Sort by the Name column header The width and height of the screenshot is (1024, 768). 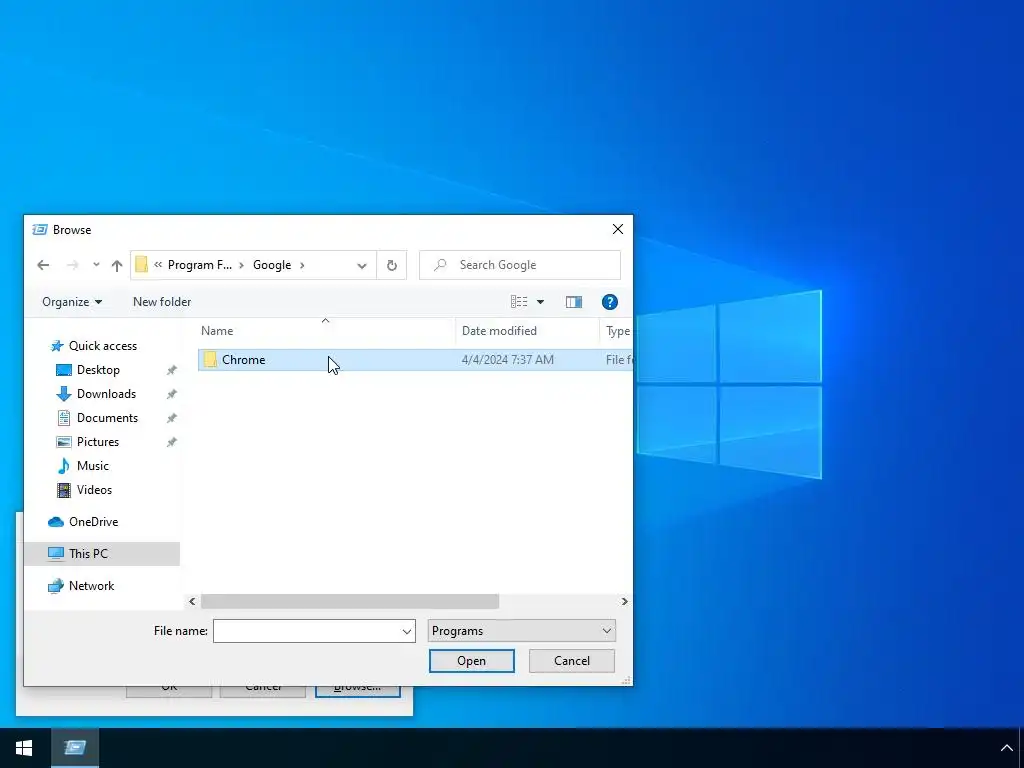point(327,331)
